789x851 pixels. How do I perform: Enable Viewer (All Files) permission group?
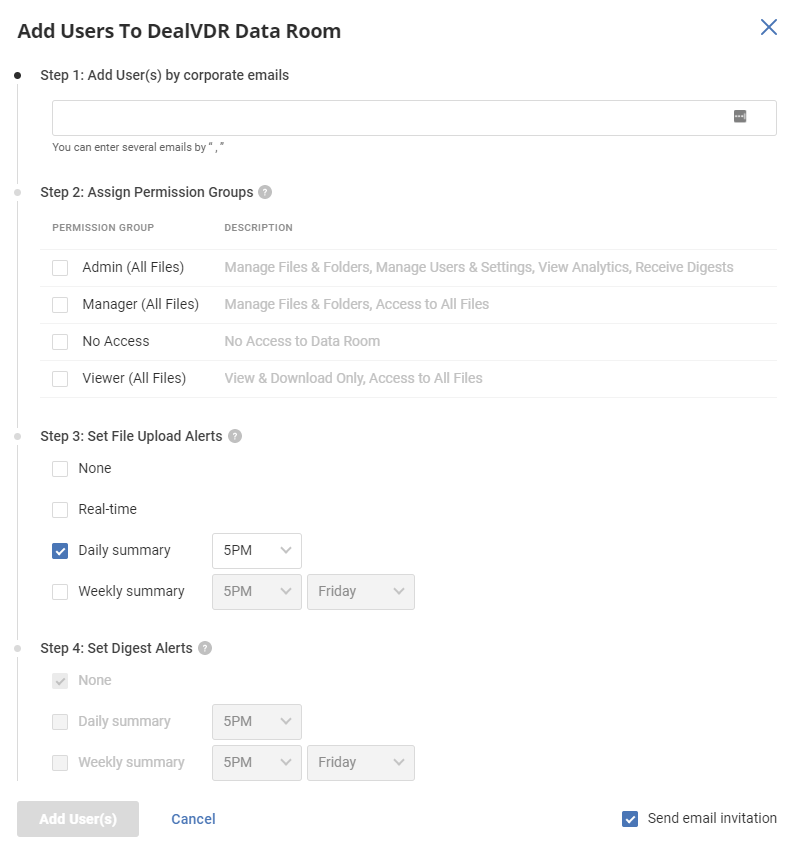click(x=61, y=379)
